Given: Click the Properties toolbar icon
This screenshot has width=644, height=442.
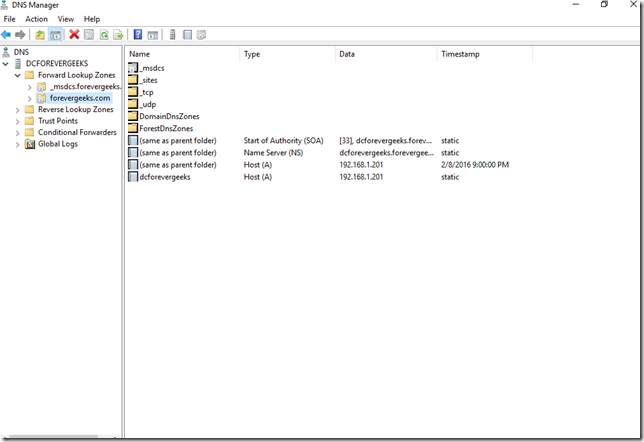Looking at the screenshot, I should (x=89, y=35).
